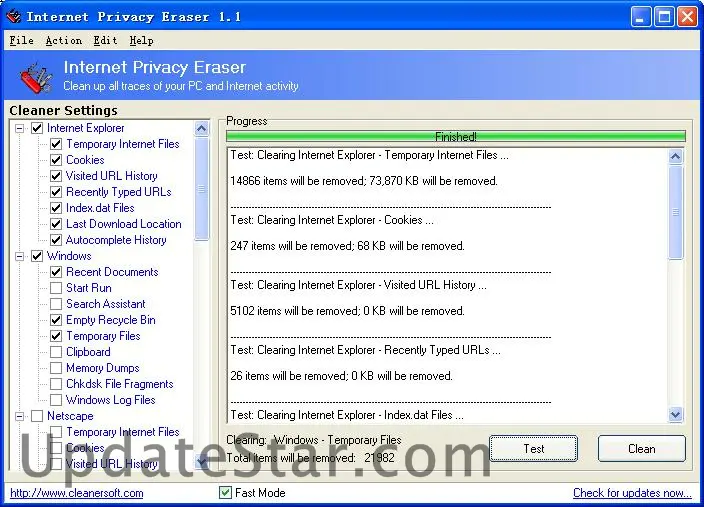The width and height of the screenshot is (704, 507).
Task: Click the Cleaner Settings heading
Action: click(x=63, y=110)
